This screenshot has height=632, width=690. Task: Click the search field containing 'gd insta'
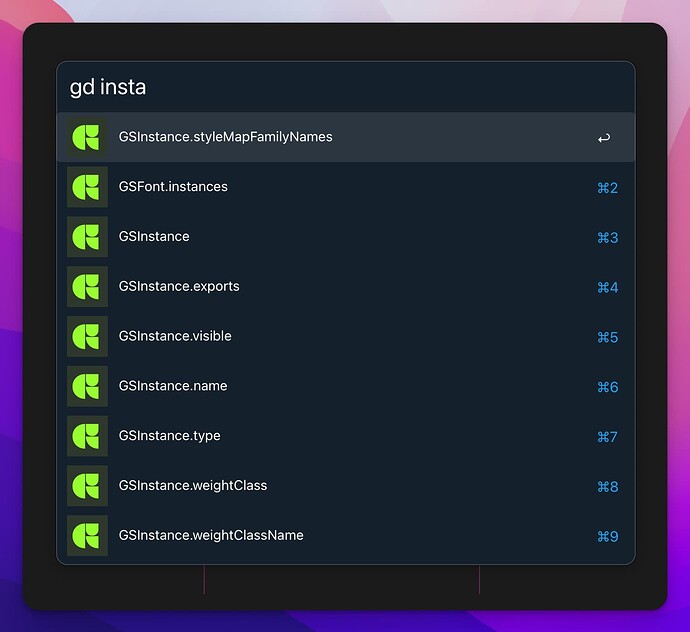click(x=345, y=87)
